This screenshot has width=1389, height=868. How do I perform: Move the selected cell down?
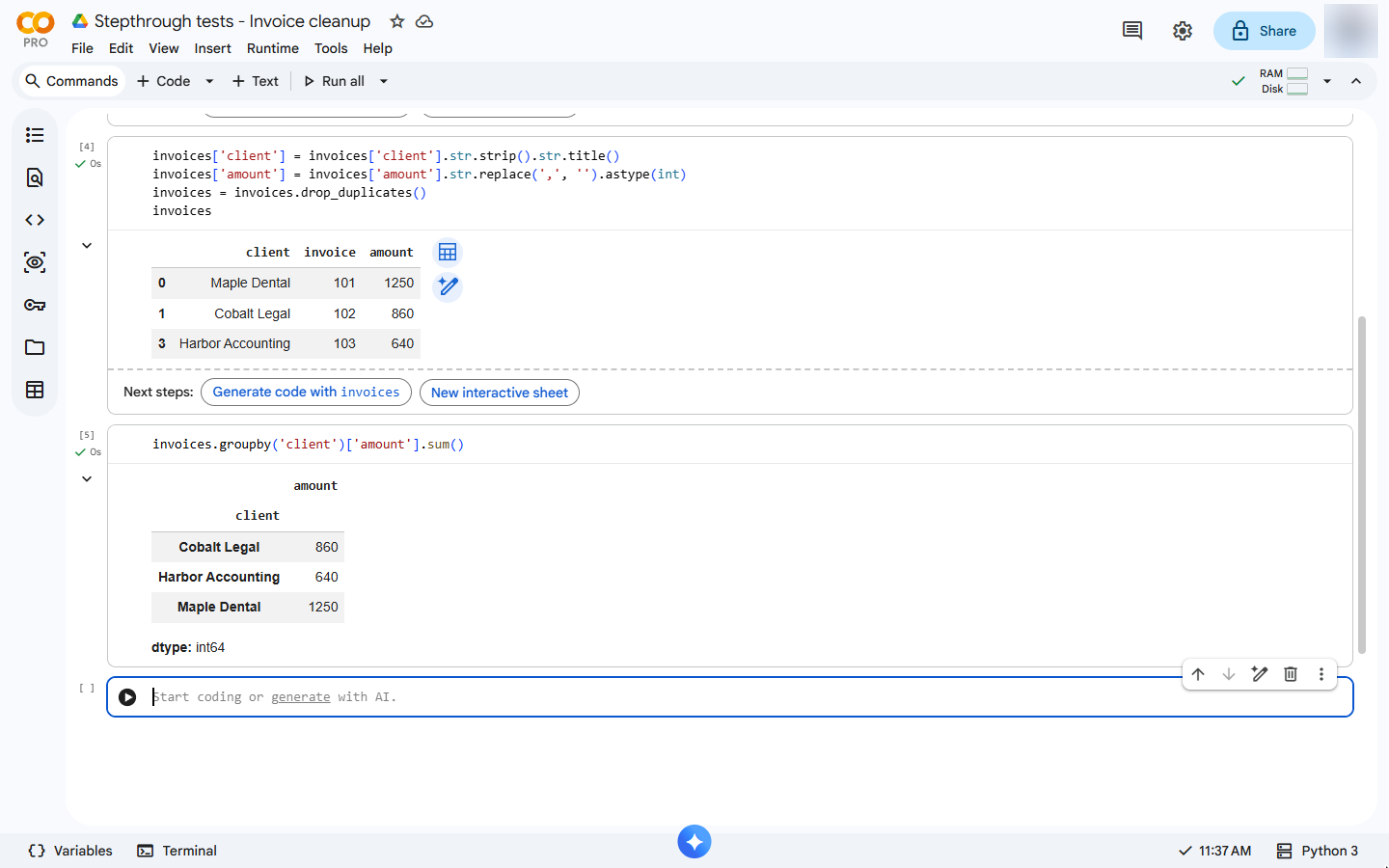pos(1229,674)
